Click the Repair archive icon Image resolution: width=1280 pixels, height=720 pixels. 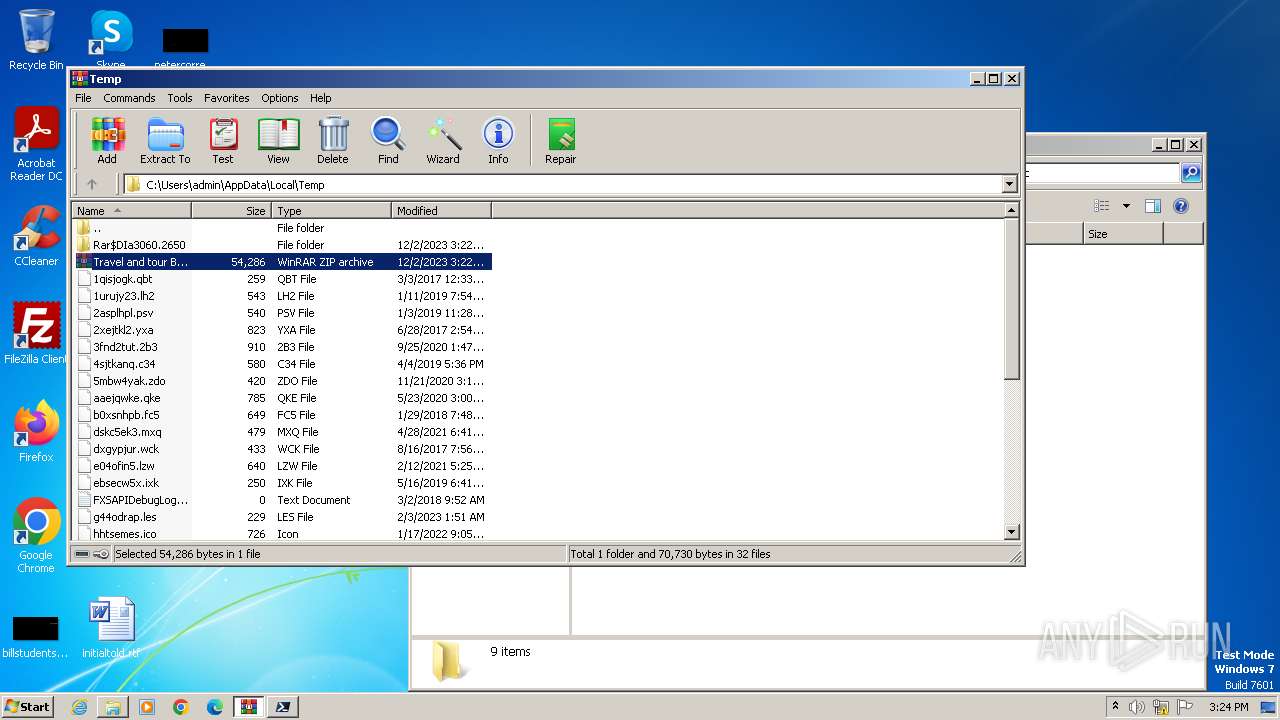point(561,141)
